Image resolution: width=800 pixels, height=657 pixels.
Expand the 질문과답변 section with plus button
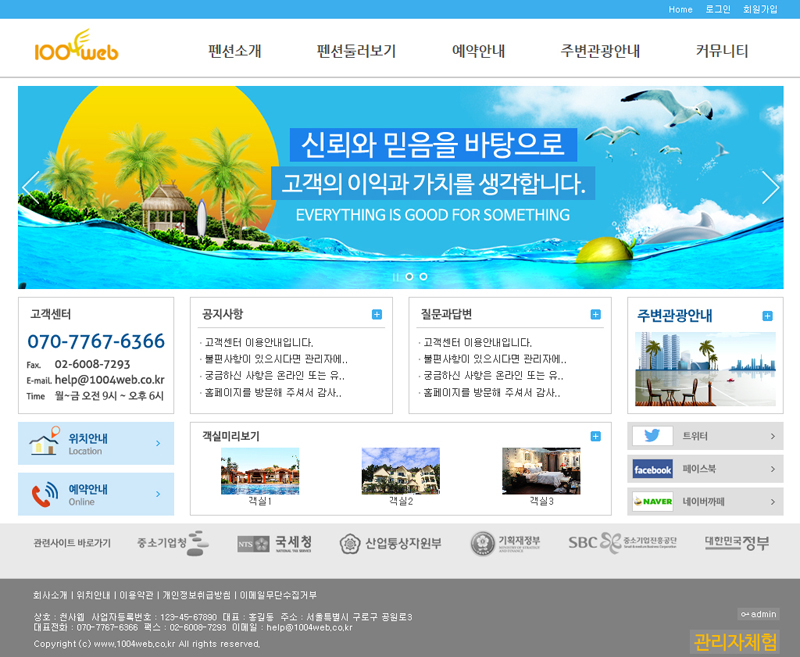pos(596,315)
